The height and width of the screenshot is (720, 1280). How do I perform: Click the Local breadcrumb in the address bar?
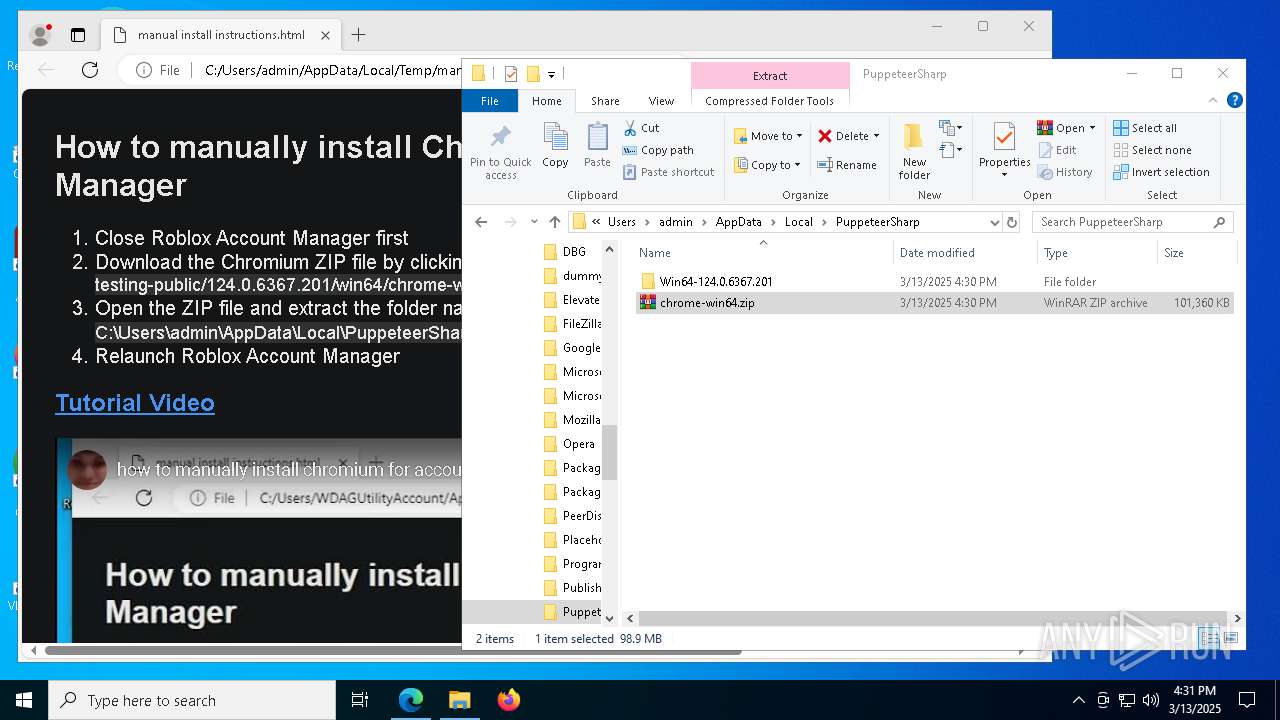point(798,222)
